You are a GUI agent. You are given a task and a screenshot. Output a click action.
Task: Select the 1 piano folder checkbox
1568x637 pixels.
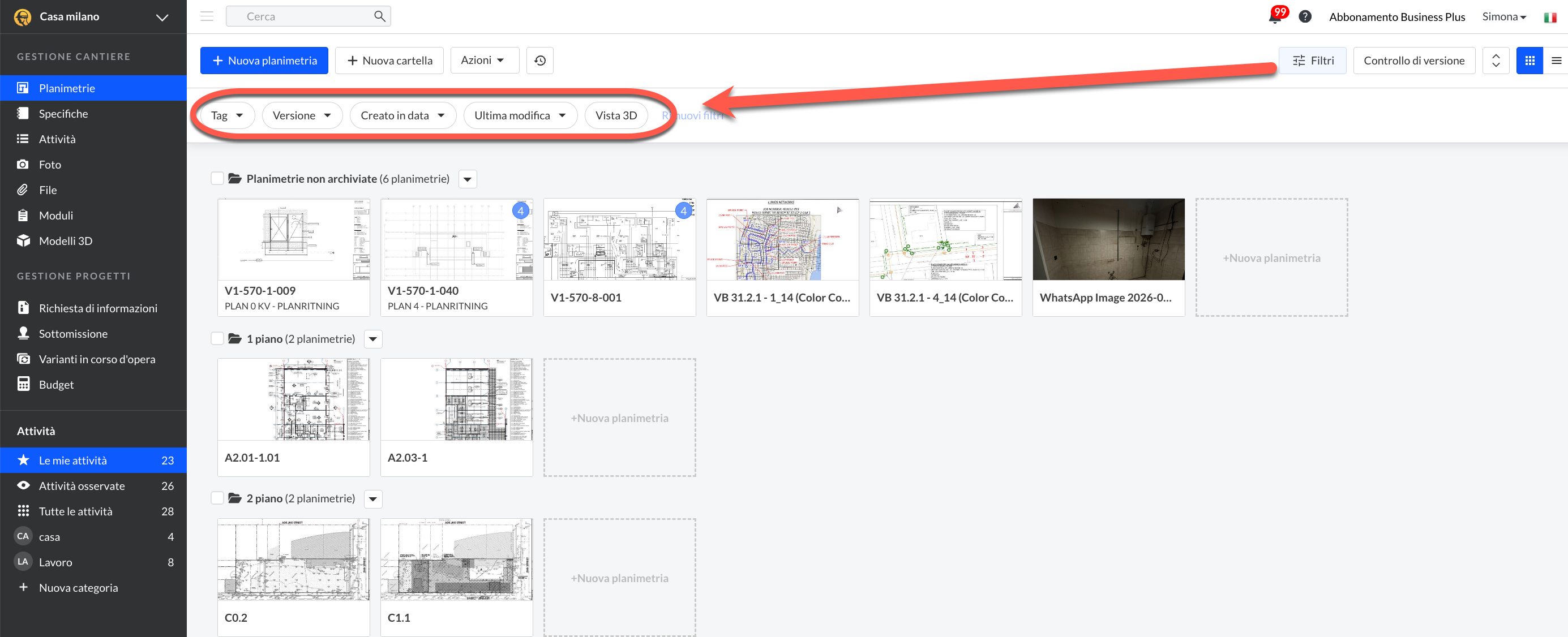[217, 338]
